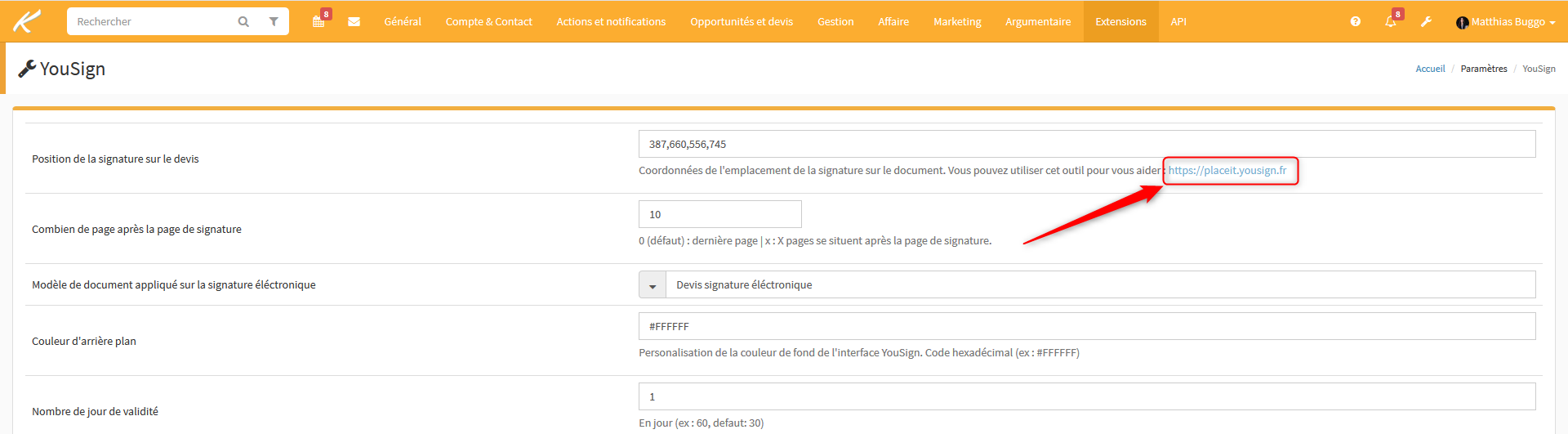Viewport: 1568px width, 434px height.
Task: Click the label Couleur d'arrière plan
Action: coord(84,341)
